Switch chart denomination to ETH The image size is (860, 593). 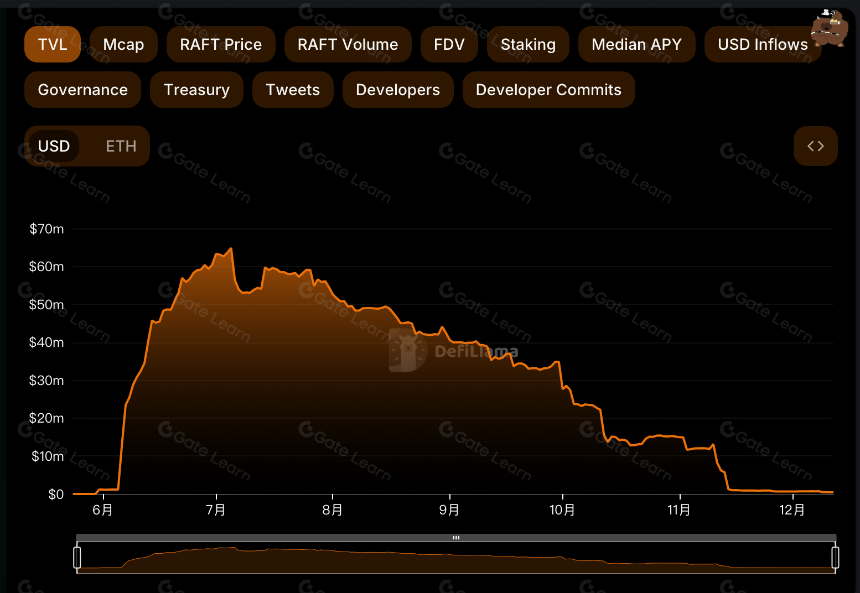pyautogui.click(x=121, y=146)
